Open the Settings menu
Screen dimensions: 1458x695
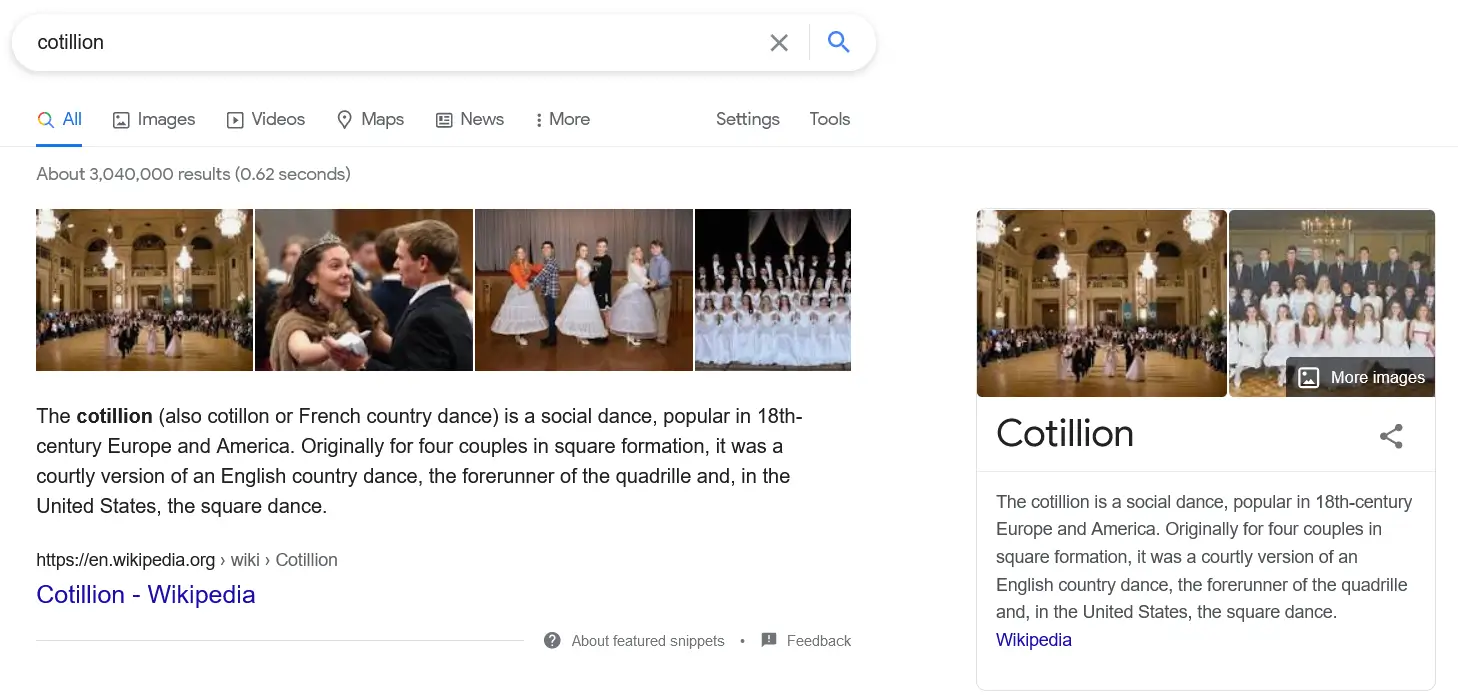747,120
